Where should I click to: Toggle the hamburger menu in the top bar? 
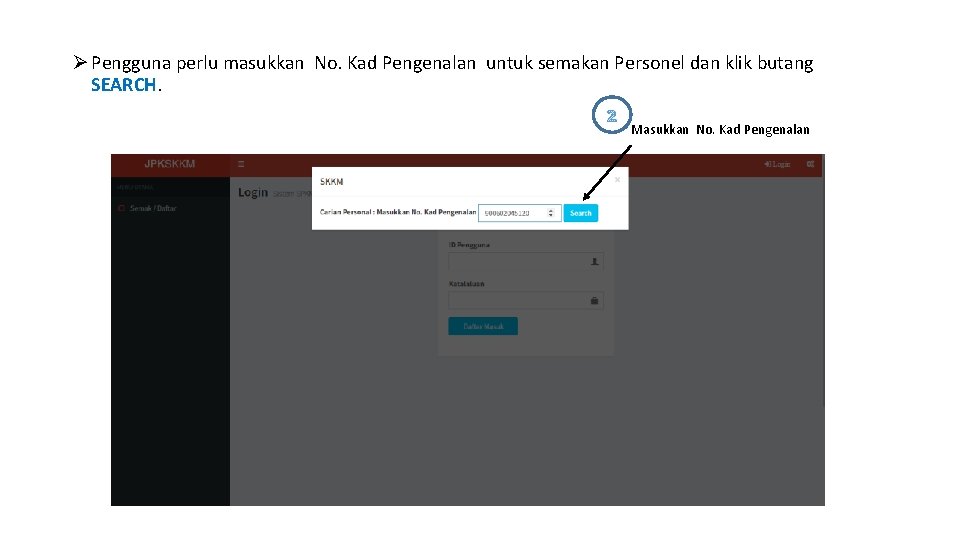(x=241, y=164)
